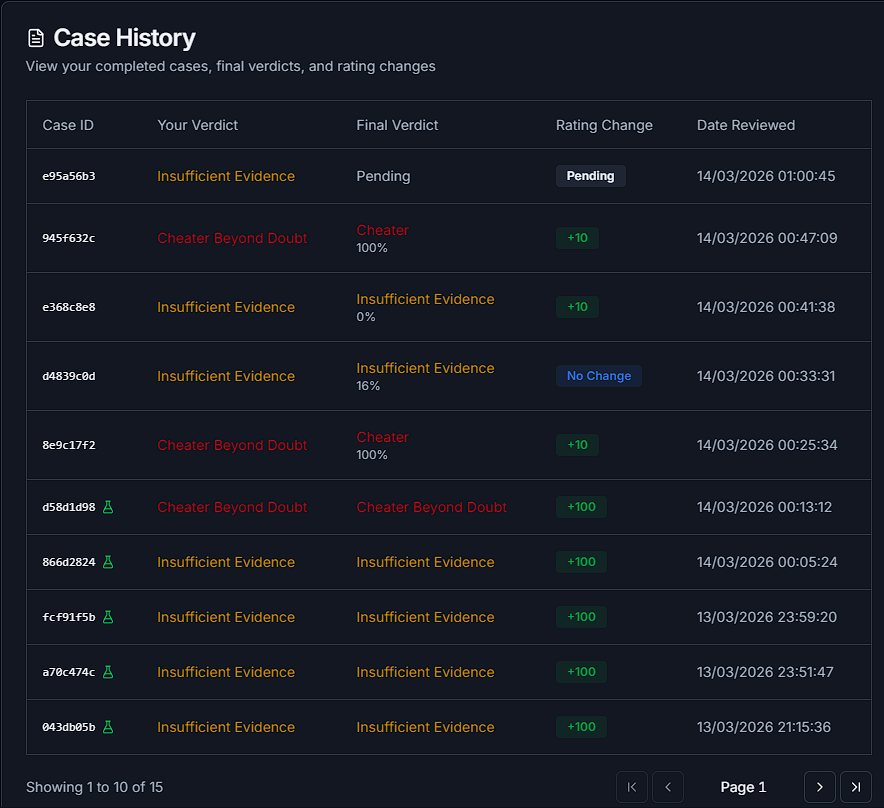Click the Rating Change column header

604,125
